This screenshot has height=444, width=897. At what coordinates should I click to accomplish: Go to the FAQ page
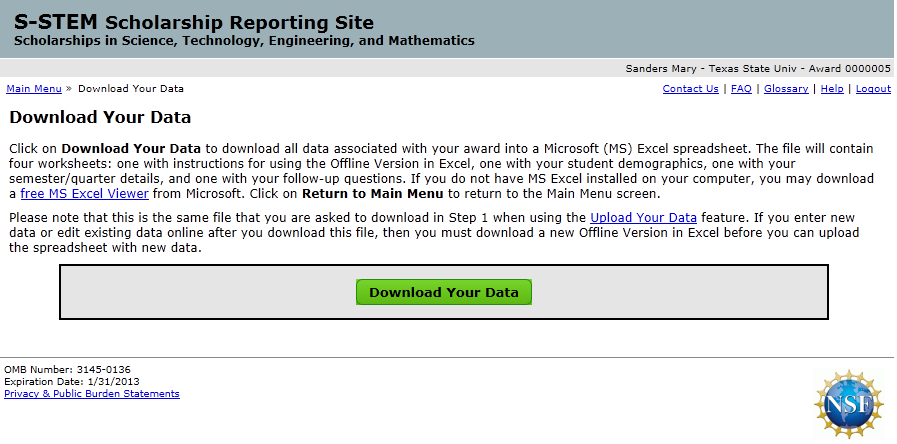pyautogui.click(x=741, y=89)
